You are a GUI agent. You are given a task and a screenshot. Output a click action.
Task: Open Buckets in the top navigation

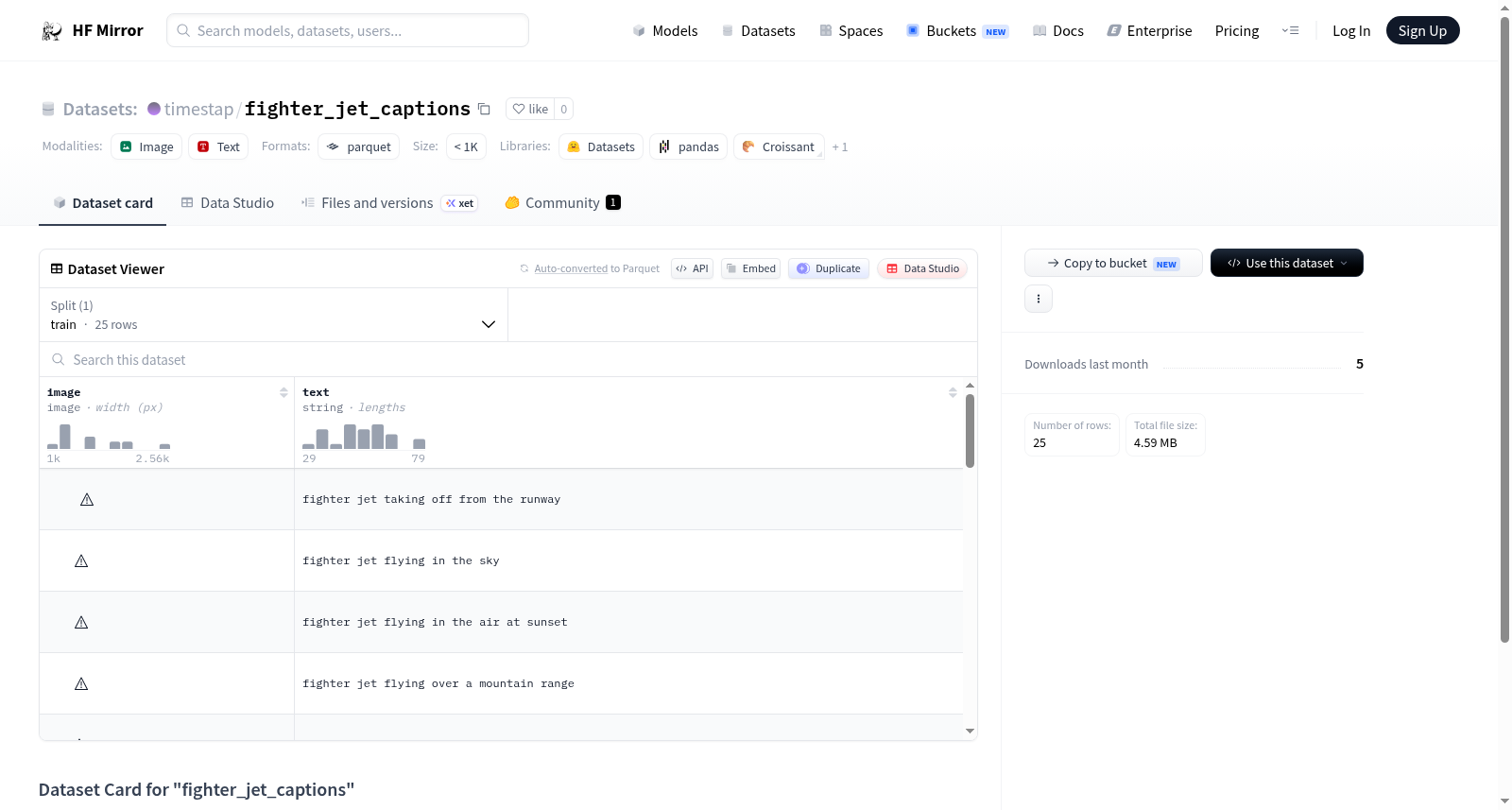coord(957,30)
